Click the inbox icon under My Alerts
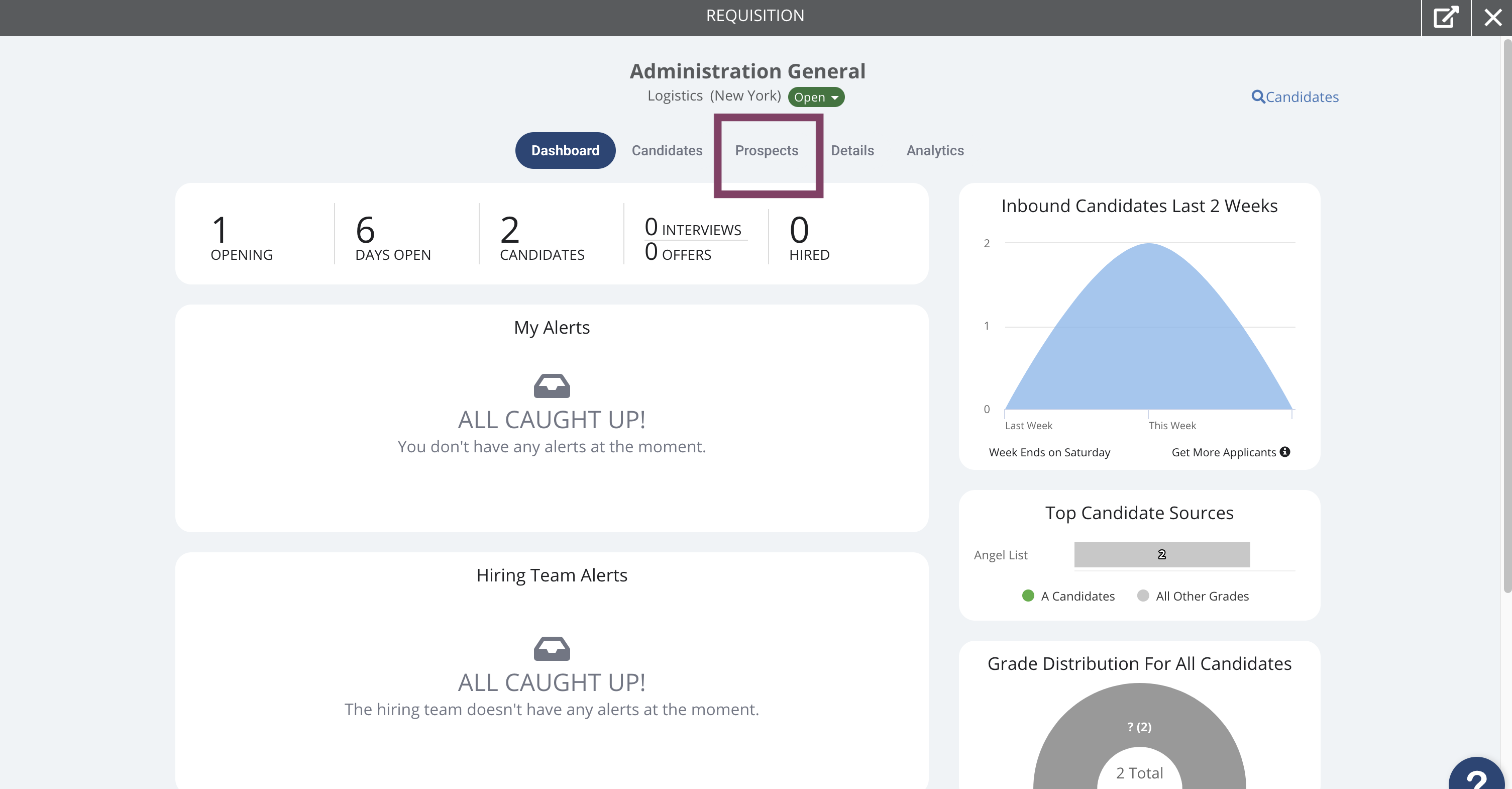The image size is (1512, 789). tap(552, 385)
